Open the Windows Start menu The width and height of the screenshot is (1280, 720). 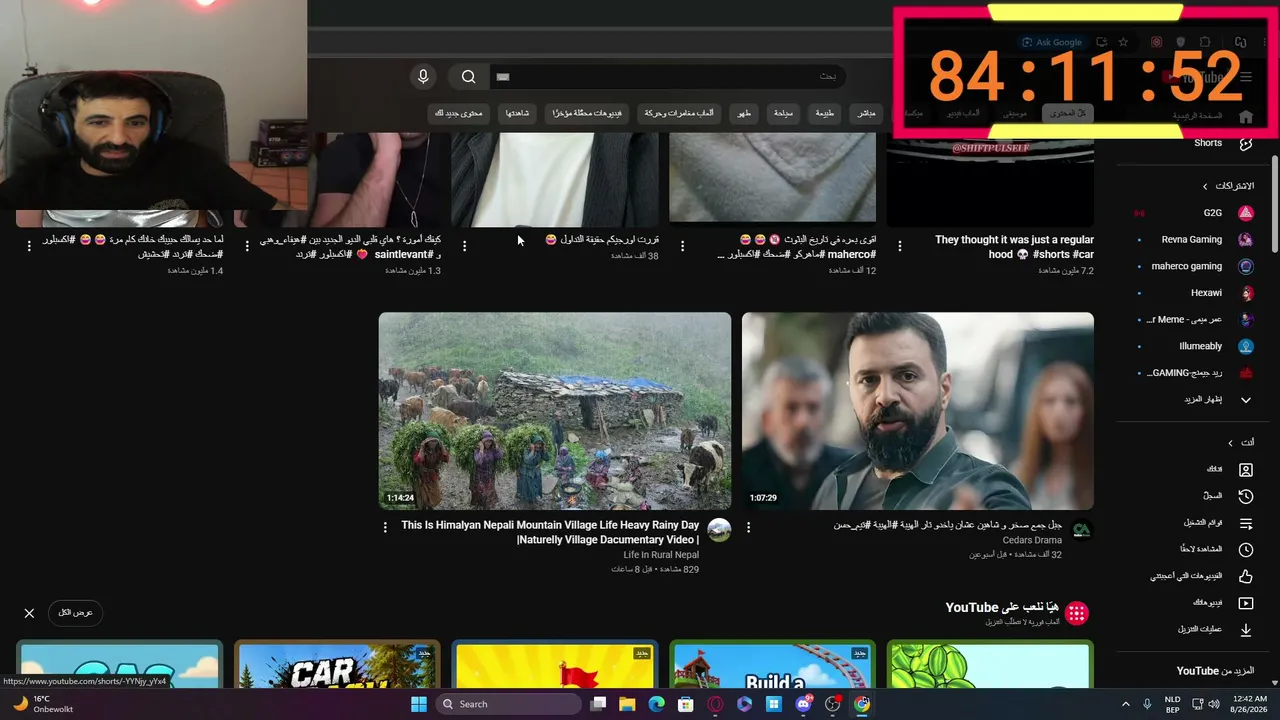point(419,704)
